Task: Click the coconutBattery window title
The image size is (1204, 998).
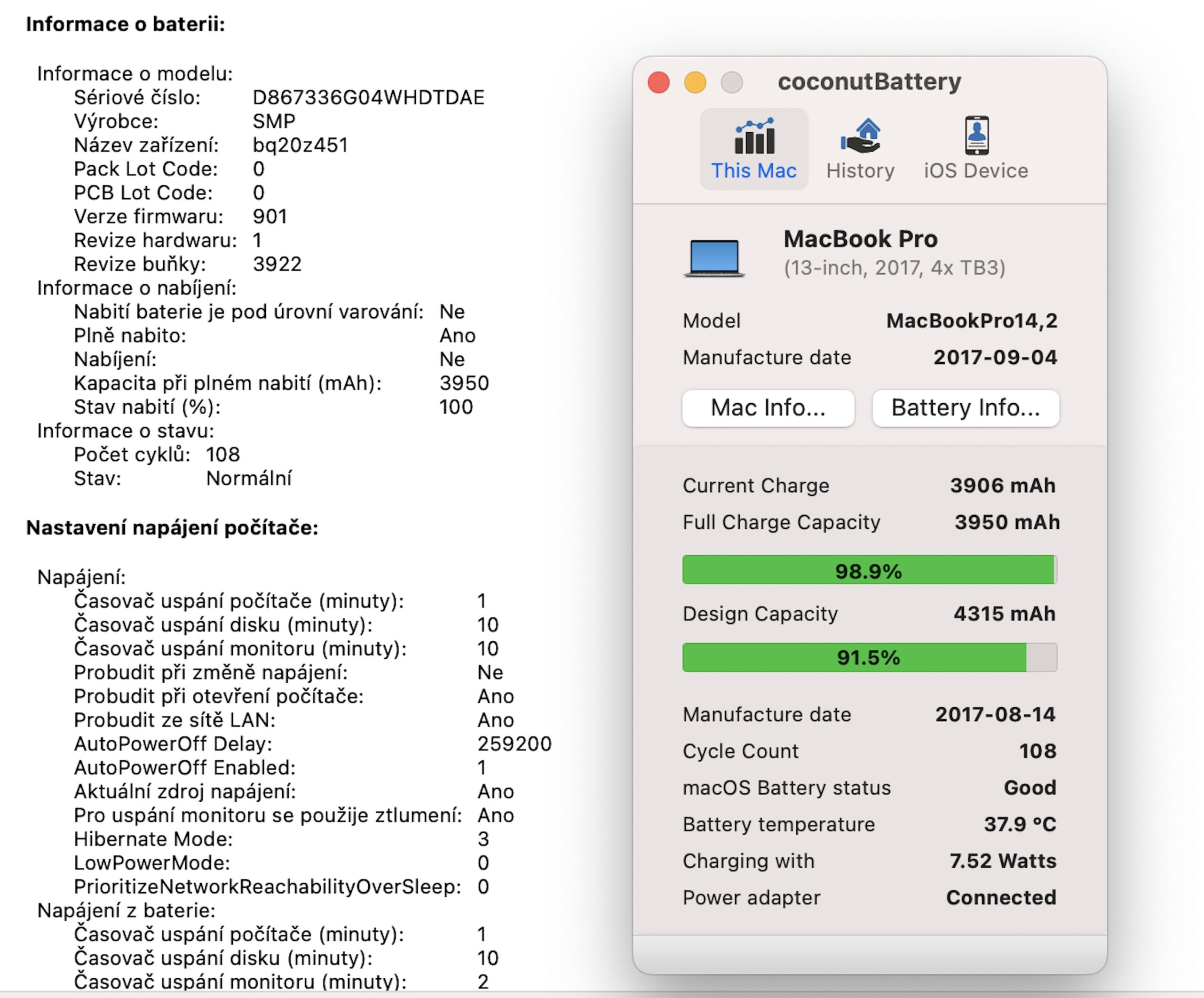Action: (869, 81)
